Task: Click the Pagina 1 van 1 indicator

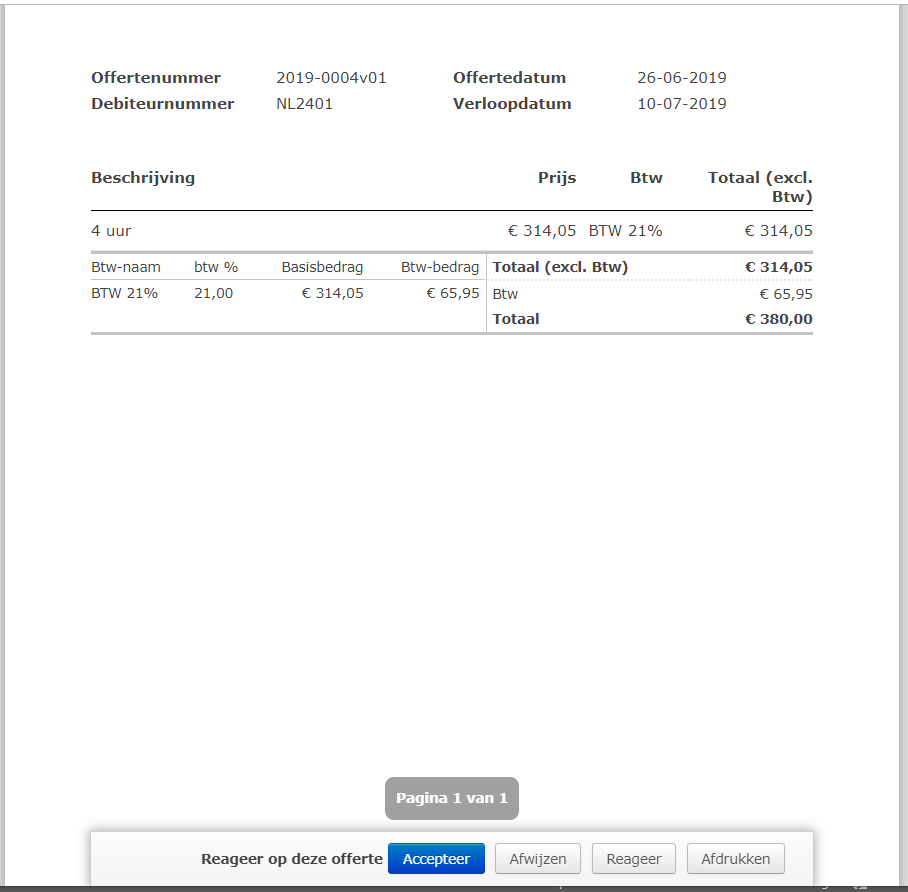Action: click(452, 798)
